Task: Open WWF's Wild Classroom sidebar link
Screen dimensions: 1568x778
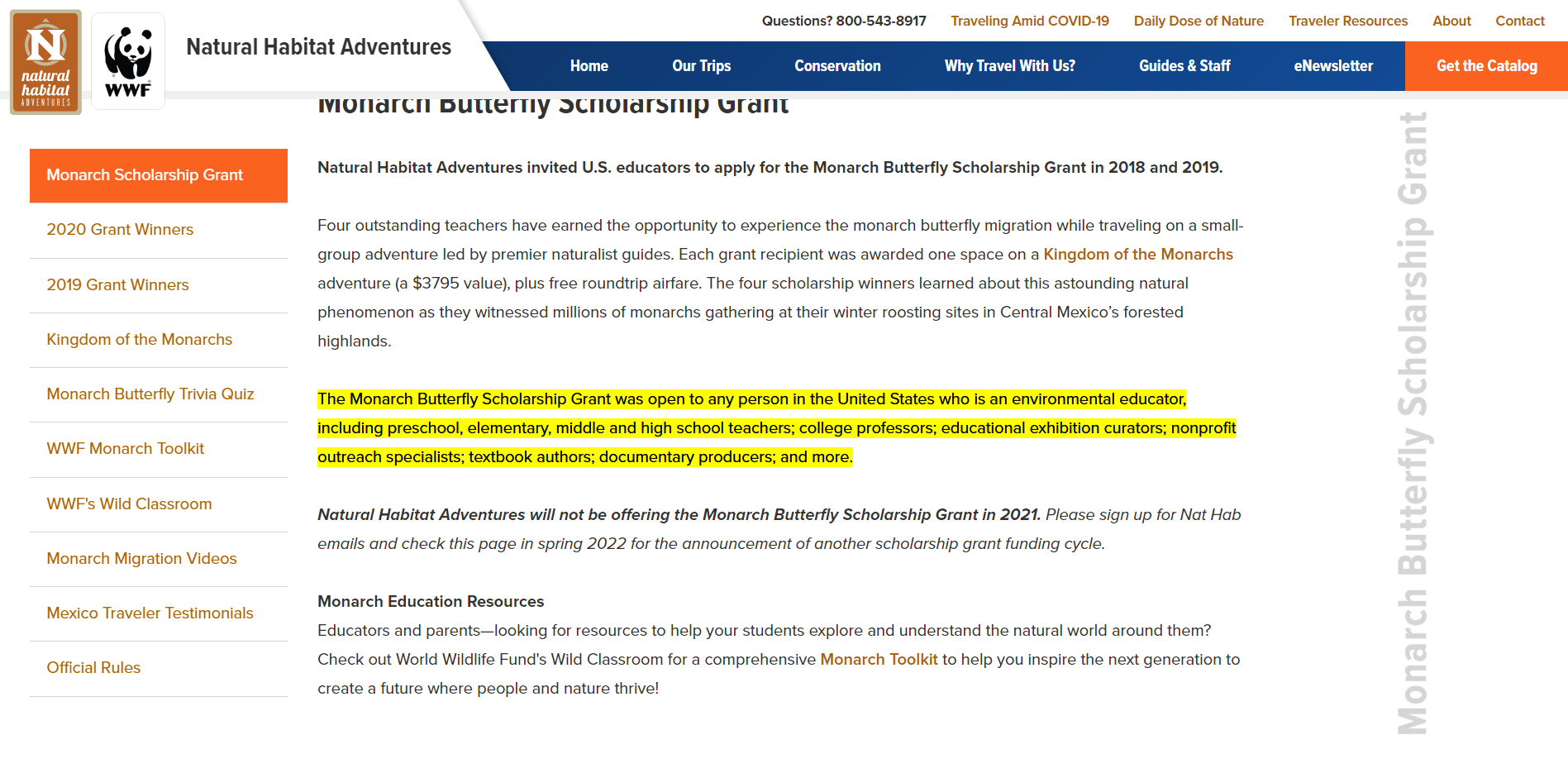Action: (x=129, y=504)
